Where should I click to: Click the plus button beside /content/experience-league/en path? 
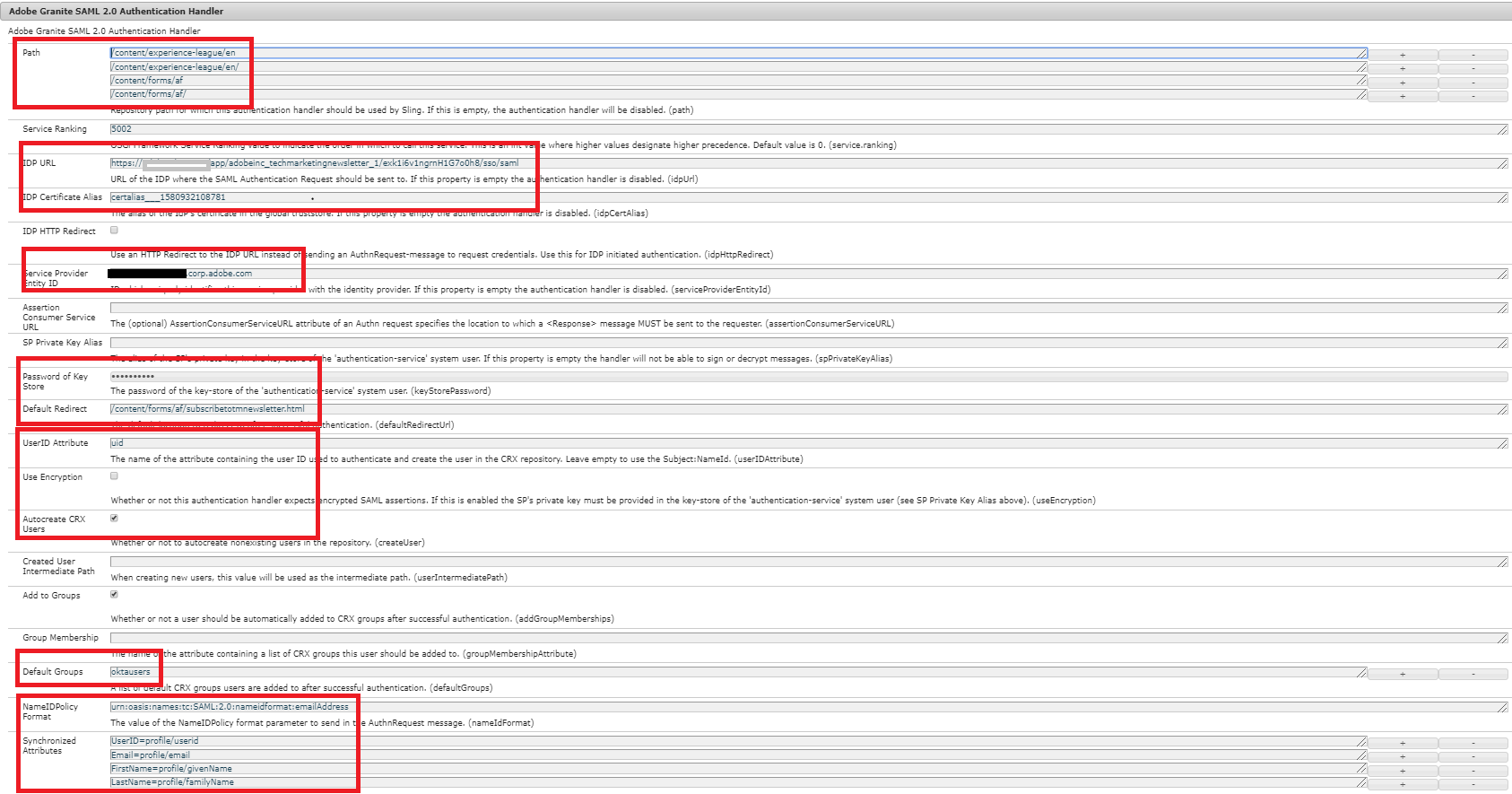(1403, 55)
